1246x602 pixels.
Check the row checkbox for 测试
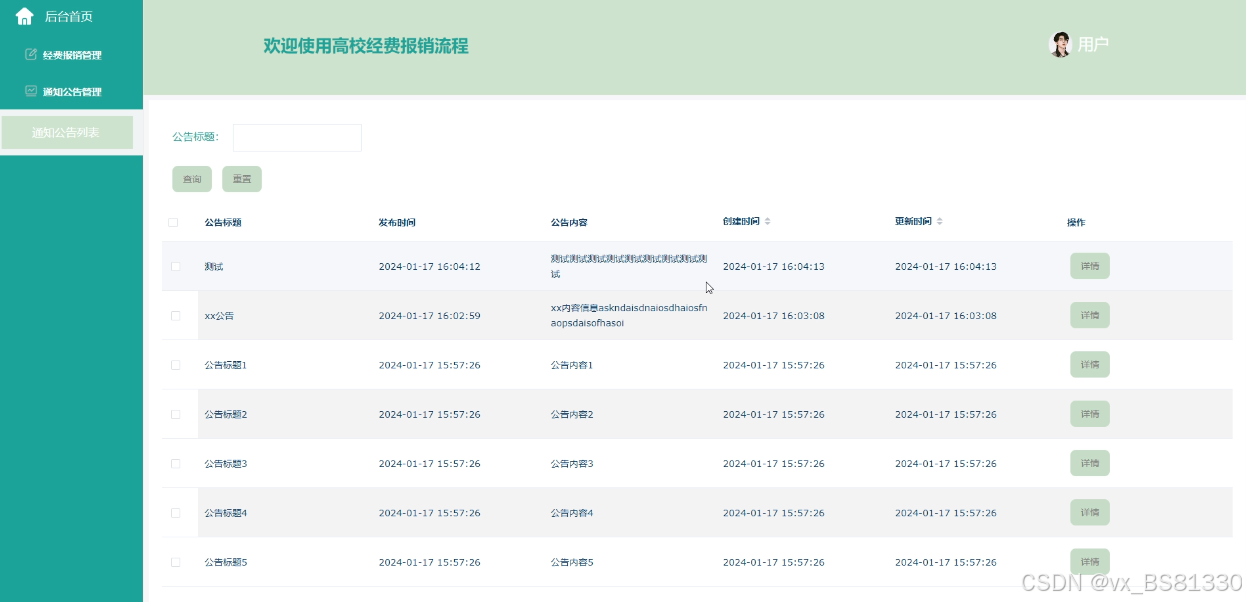tap(176, 266)
